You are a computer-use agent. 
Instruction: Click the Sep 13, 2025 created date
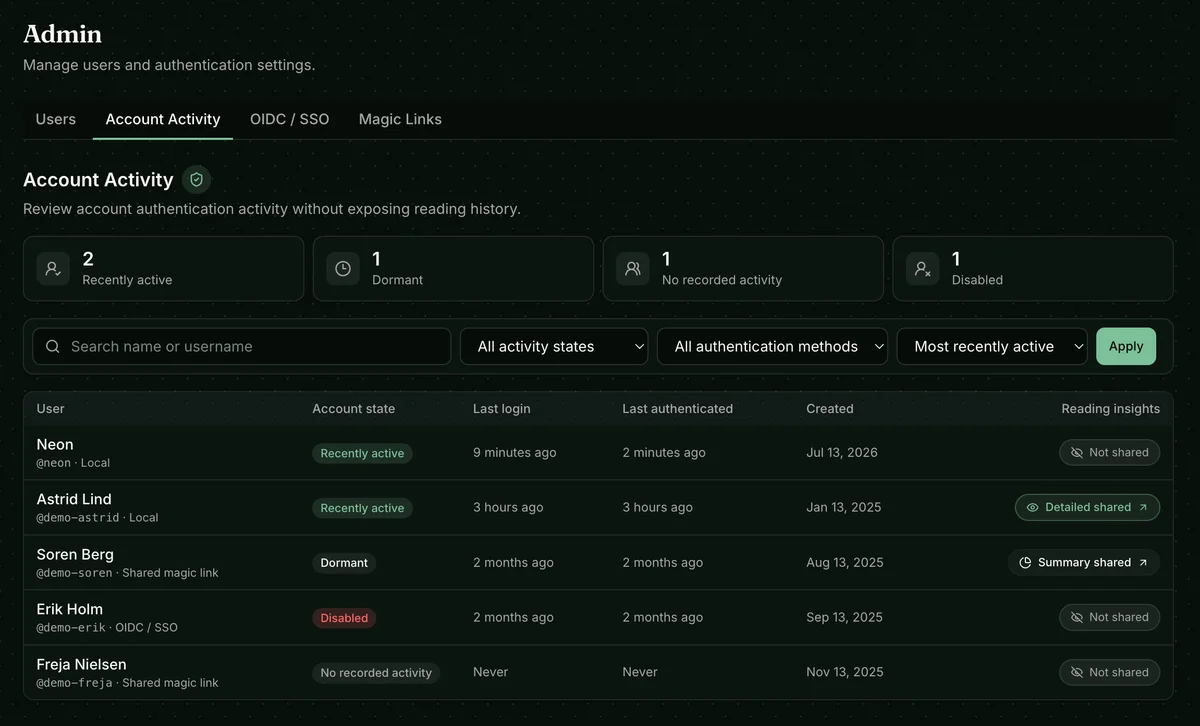(845, 617)
